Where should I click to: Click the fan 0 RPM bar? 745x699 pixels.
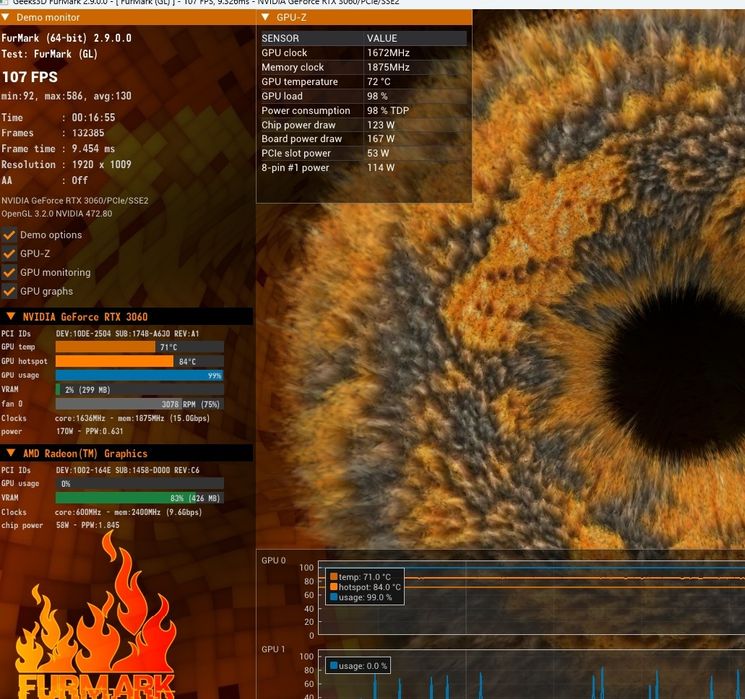click(140, 404)
